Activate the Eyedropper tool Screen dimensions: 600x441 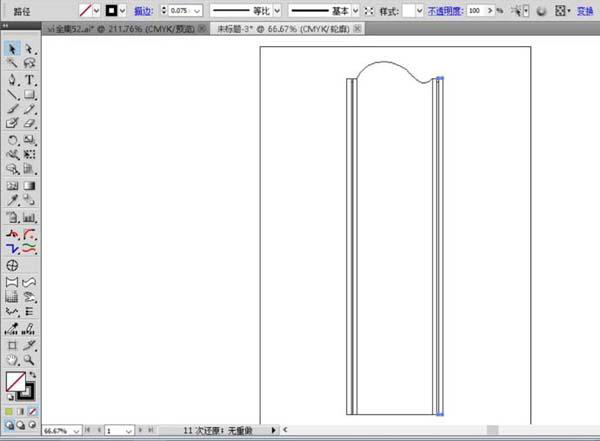(12, 200)
